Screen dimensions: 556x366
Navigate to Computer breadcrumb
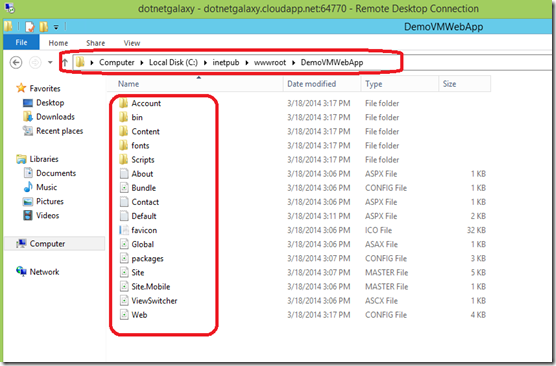tap(117, 62)
